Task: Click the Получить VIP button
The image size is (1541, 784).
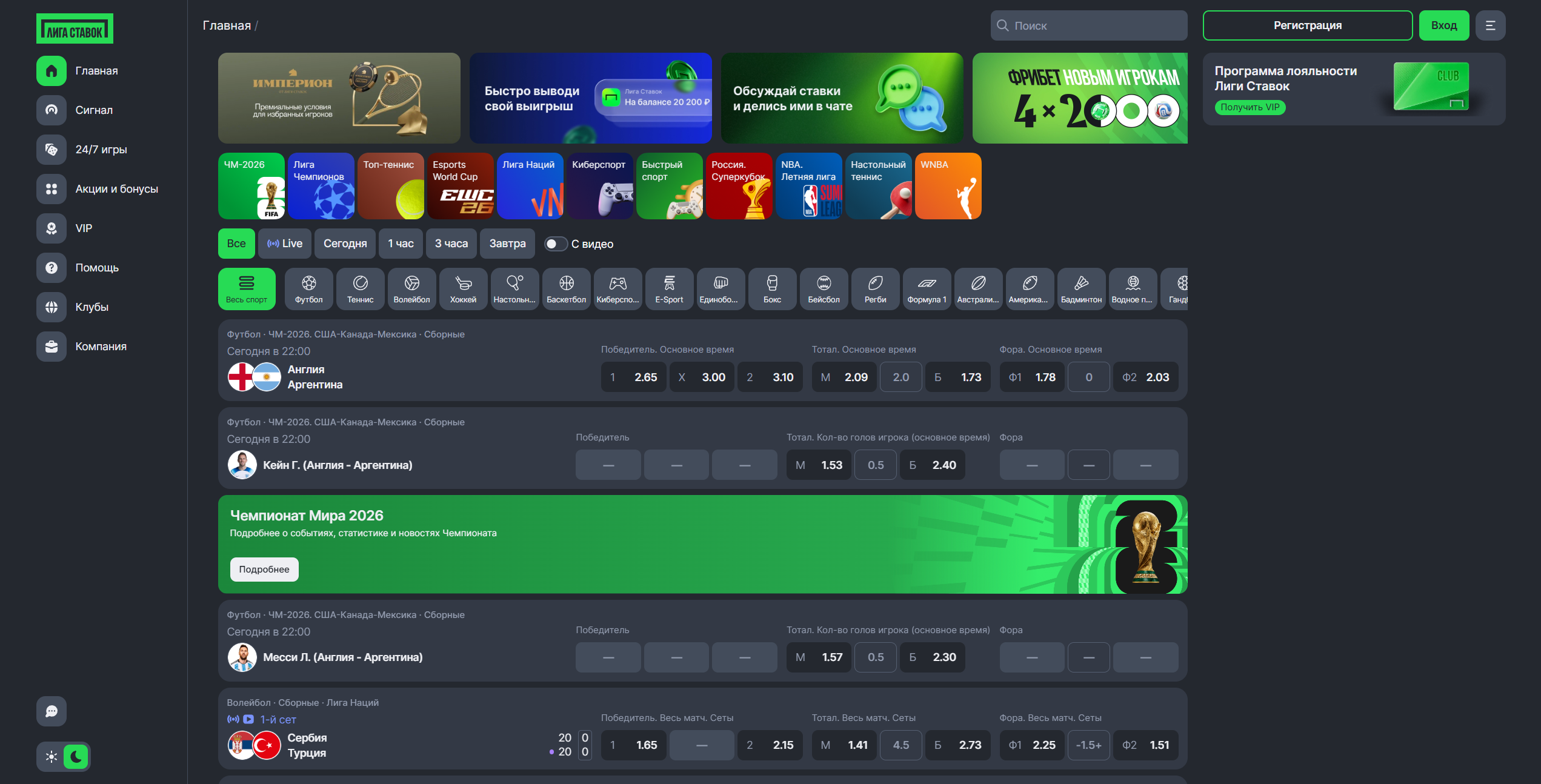Action: tap(1250, 107)
